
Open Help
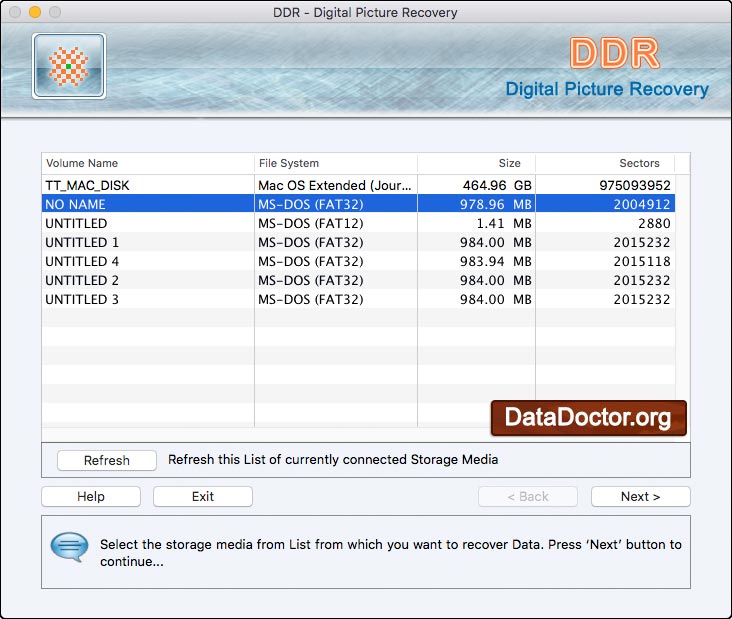pyautogui.click(x=91, y=496)
